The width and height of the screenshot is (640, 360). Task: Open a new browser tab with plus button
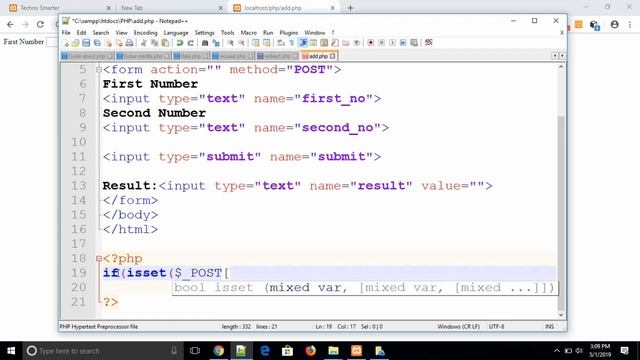click(350, 8)
